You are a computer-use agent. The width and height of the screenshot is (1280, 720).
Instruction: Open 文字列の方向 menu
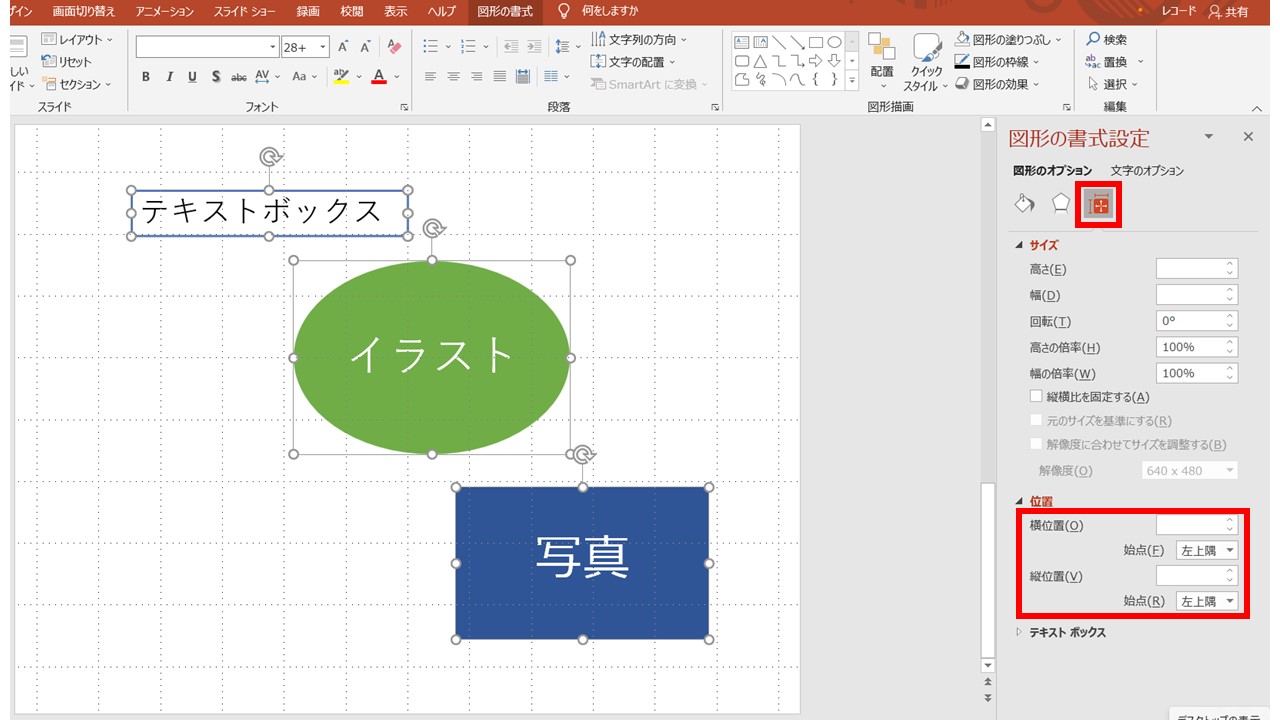640,39
